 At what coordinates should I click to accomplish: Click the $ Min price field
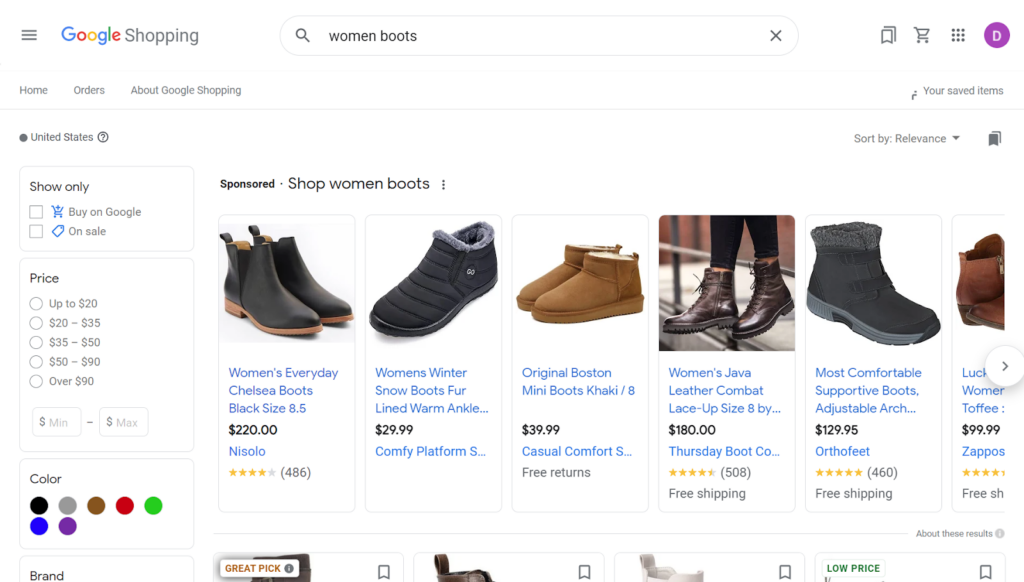coord(57,422)
